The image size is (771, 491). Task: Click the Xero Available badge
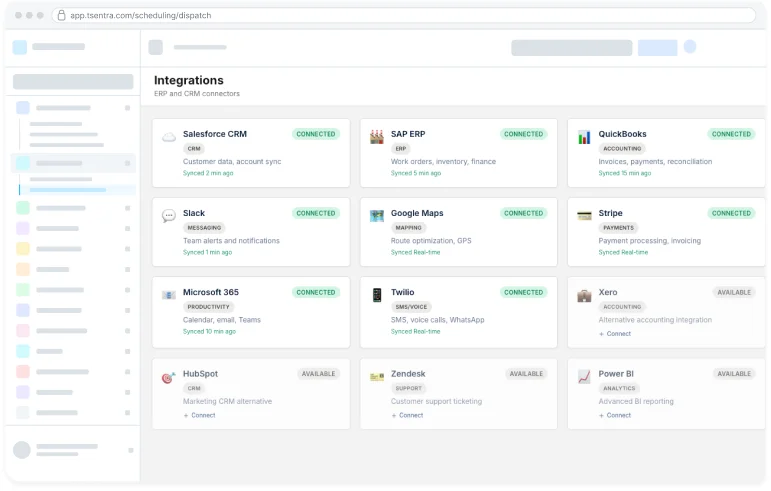coord(734,292)
